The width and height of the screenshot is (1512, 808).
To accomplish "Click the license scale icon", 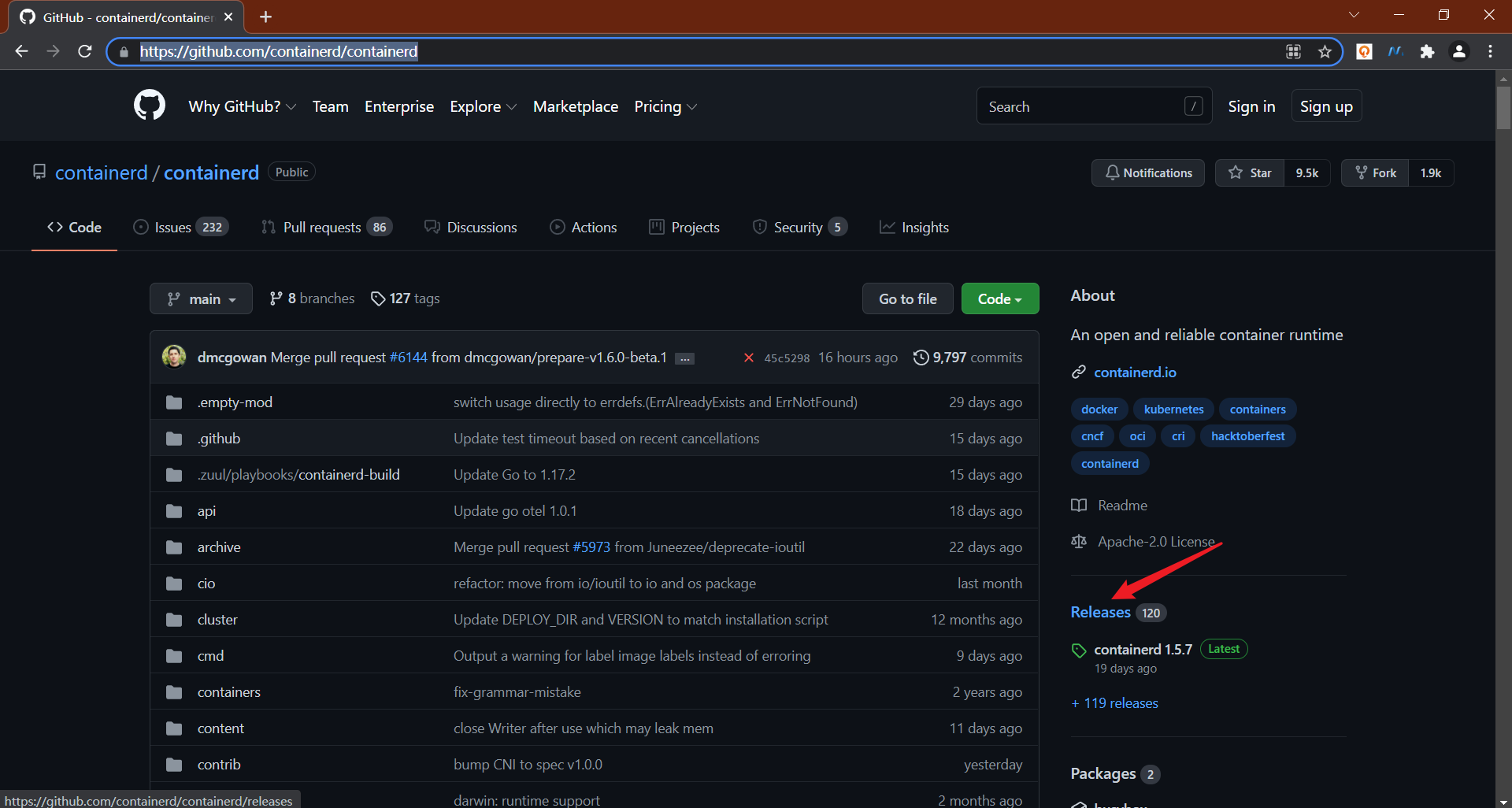I will (1079, 541).
